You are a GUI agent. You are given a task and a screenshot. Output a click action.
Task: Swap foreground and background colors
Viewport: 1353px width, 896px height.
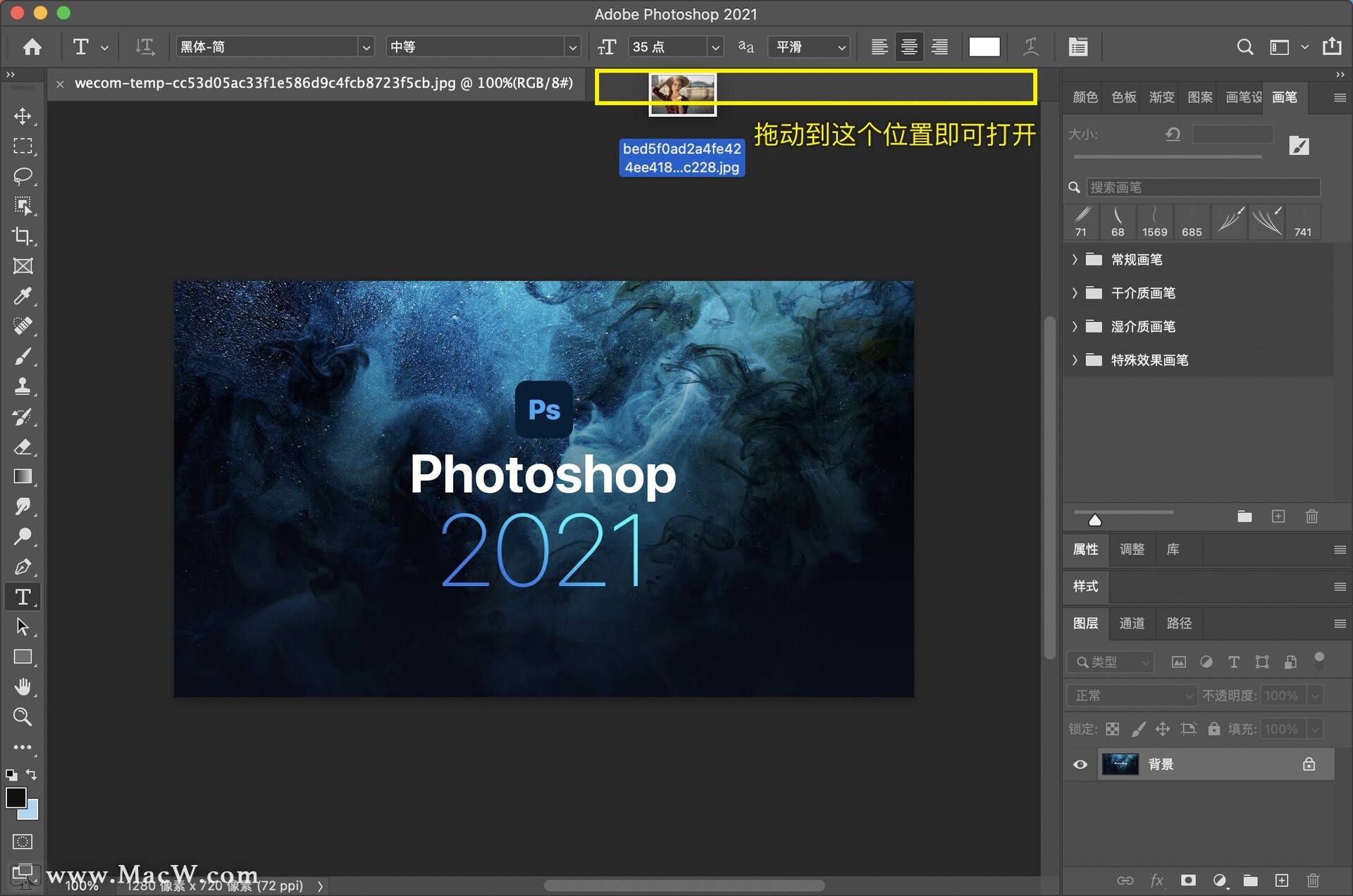point(32,774)
